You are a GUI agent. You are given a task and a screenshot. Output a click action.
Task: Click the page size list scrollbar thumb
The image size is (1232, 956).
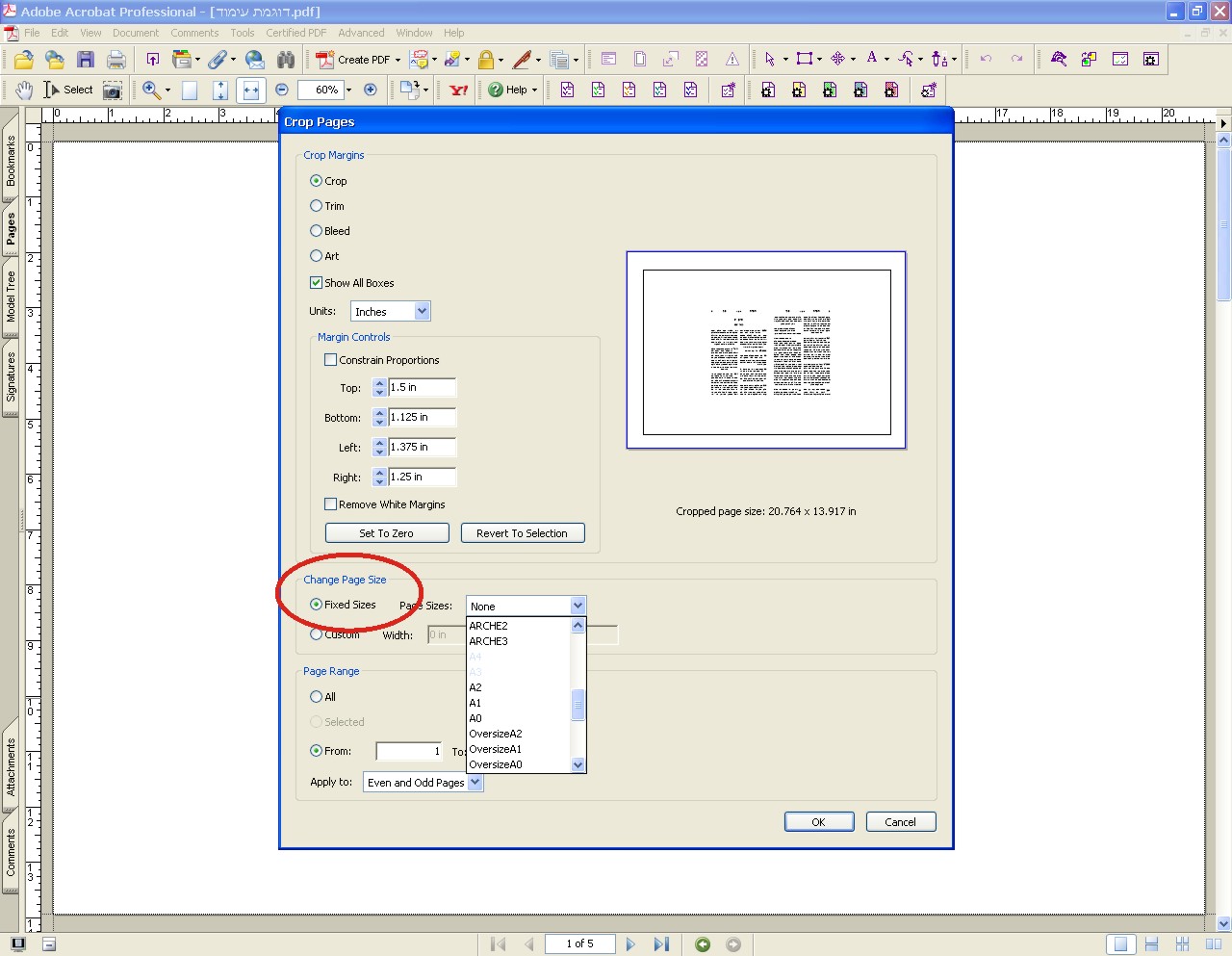point(577,706)
